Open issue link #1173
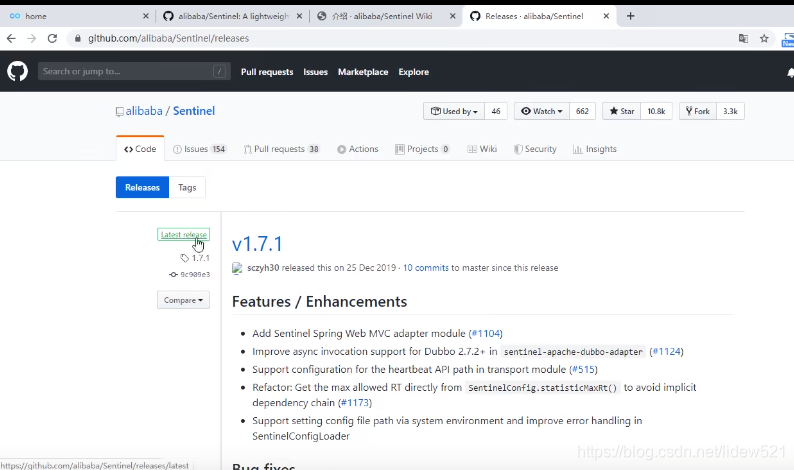The width and height of the screenshot is (794, 470). point(355,403)
